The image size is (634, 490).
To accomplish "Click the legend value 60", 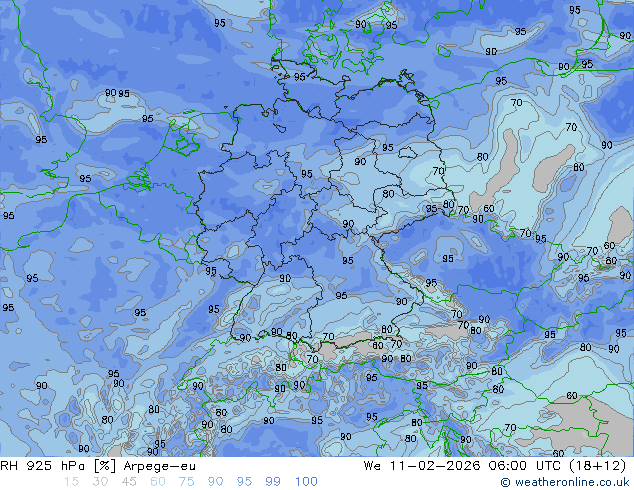I will pos(158,482).
